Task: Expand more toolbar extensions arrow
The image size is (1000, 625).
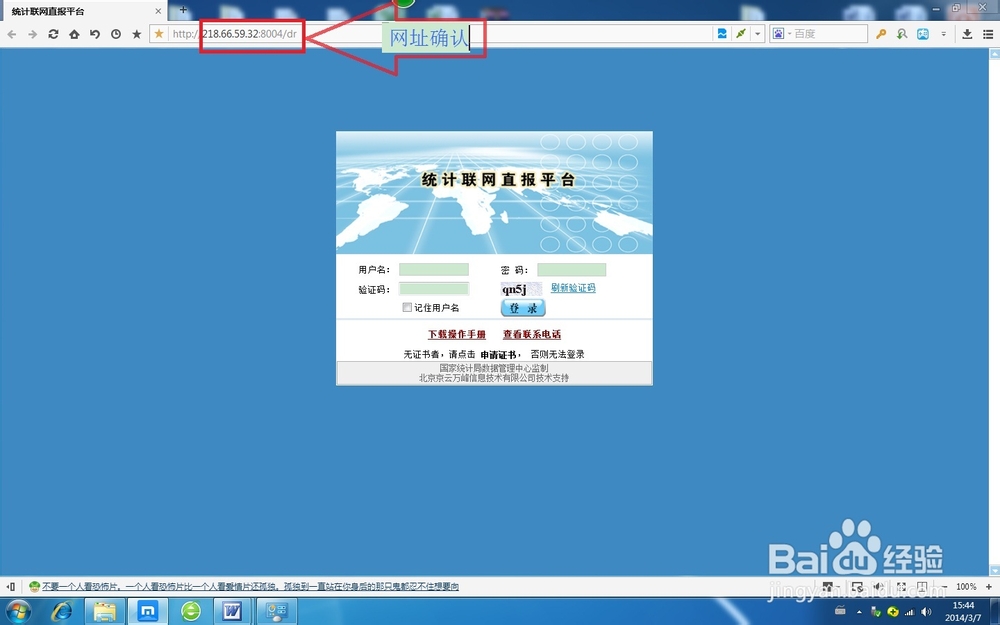Action: pyautogui.click(x=943, y=34)
